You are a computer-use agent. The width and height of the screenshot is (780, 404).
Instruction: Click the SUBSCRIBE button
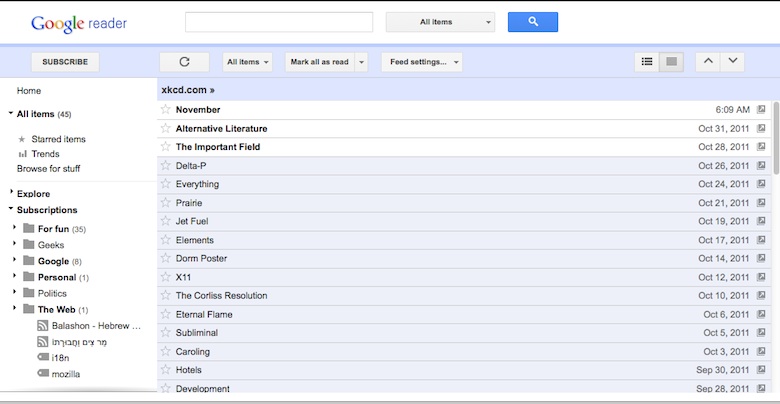tap(65, 62)
